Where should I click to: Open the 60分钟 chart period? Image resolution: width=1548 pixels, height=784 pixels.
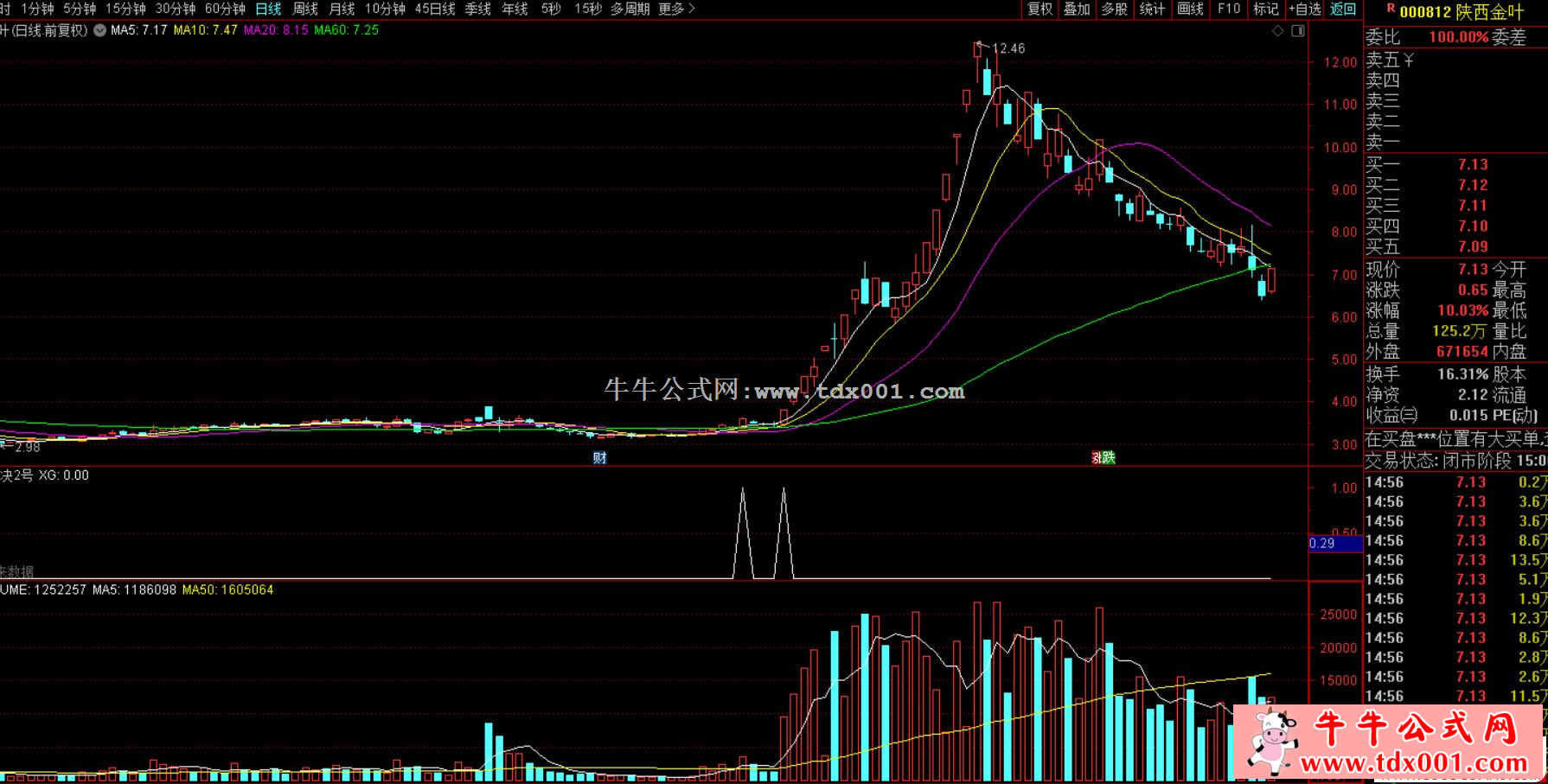click(225, 9)
